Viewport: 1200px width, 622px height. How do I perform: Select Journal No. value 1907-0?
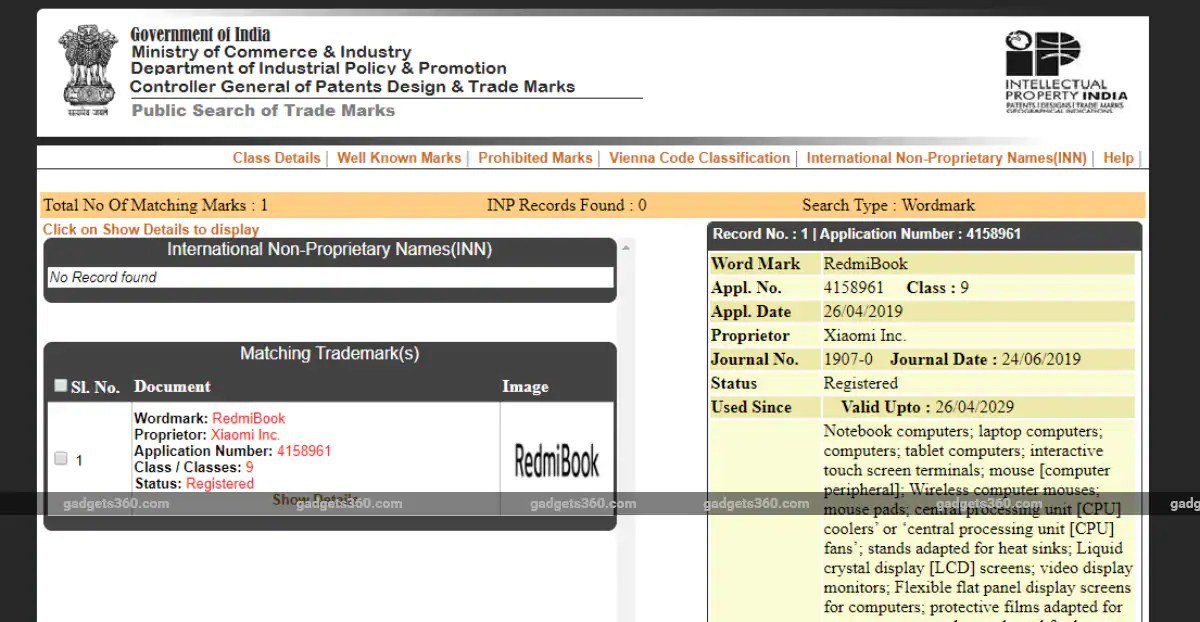pyautogui.click(x=848, y=360)
